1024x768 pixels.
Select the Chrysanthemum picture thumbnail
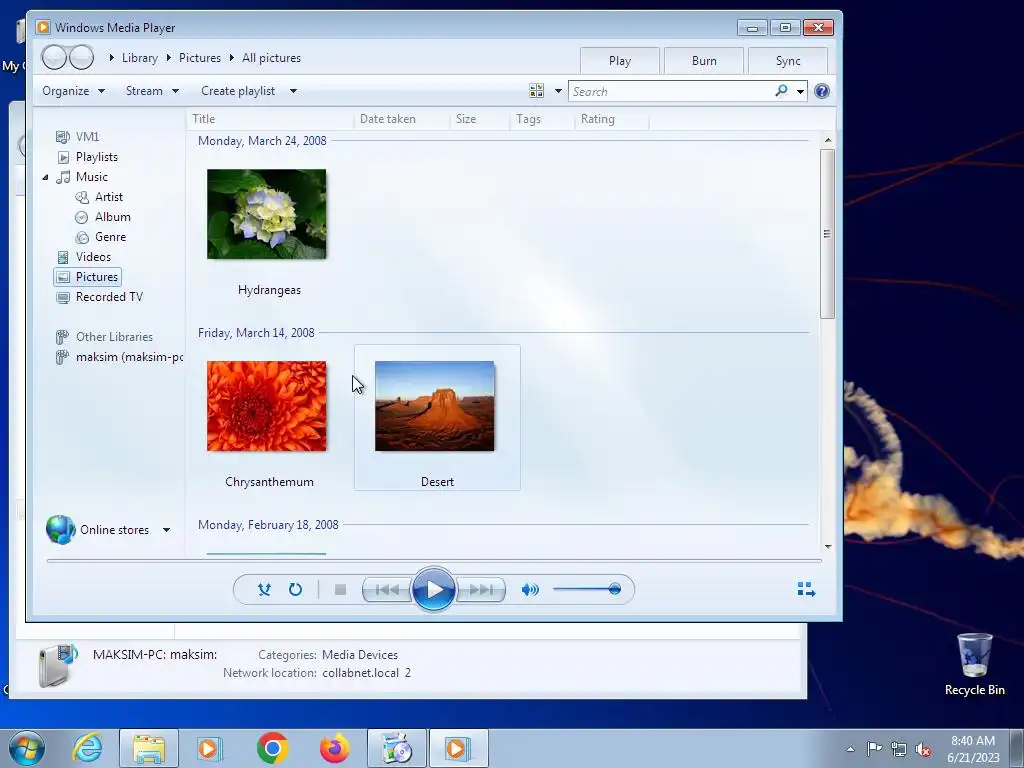[x=266, y=406]
